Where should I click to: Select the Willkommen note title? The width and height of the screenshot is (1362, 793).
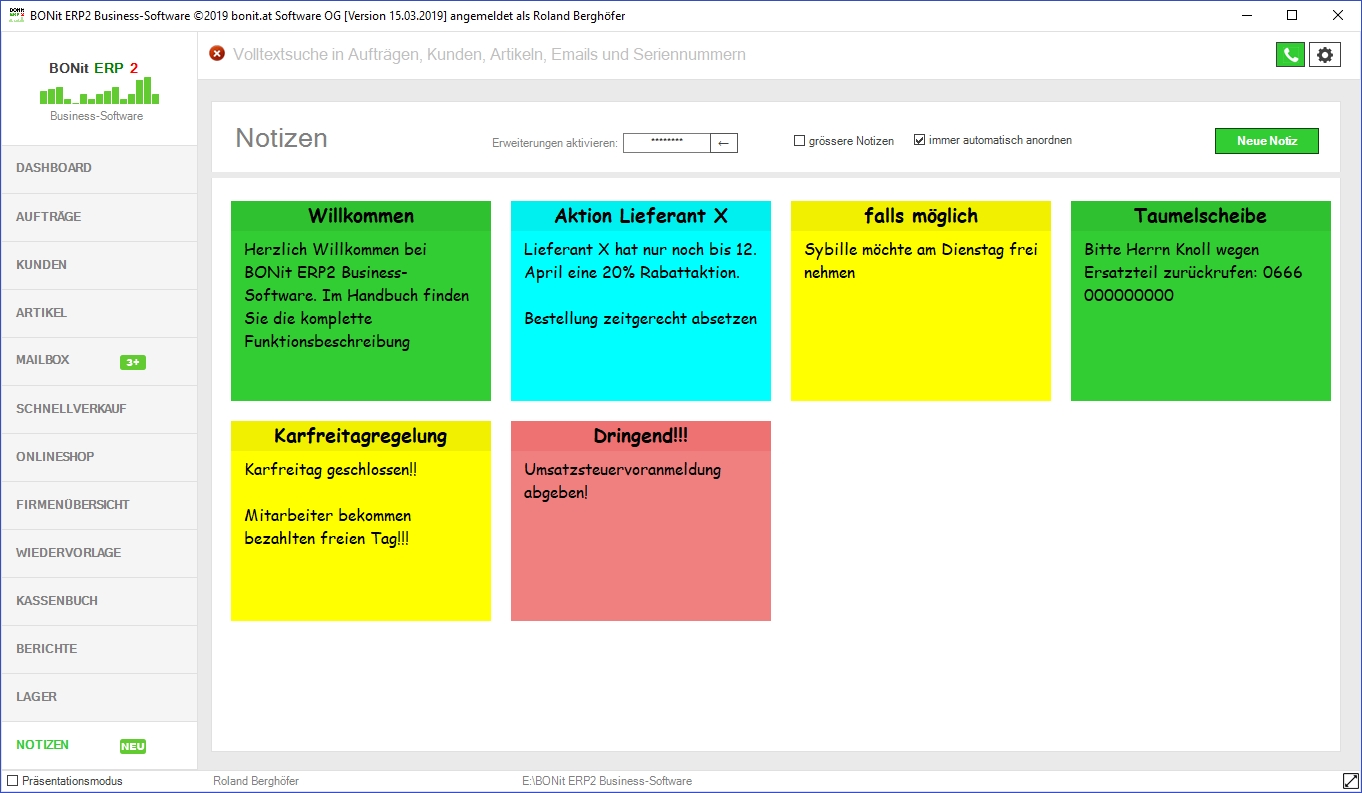click(361, 216)
